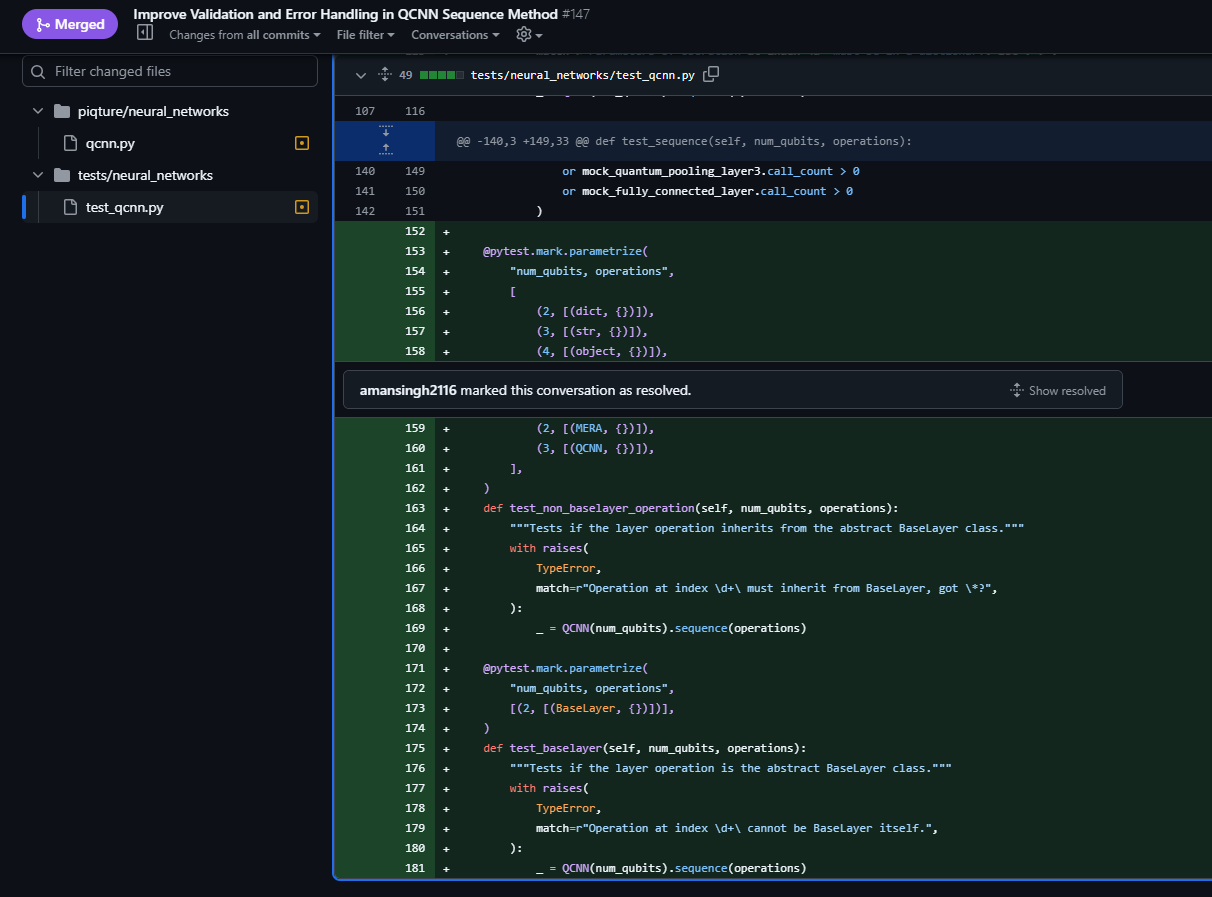Expand all lines in test_qcnn.py diff

[385, 75]
